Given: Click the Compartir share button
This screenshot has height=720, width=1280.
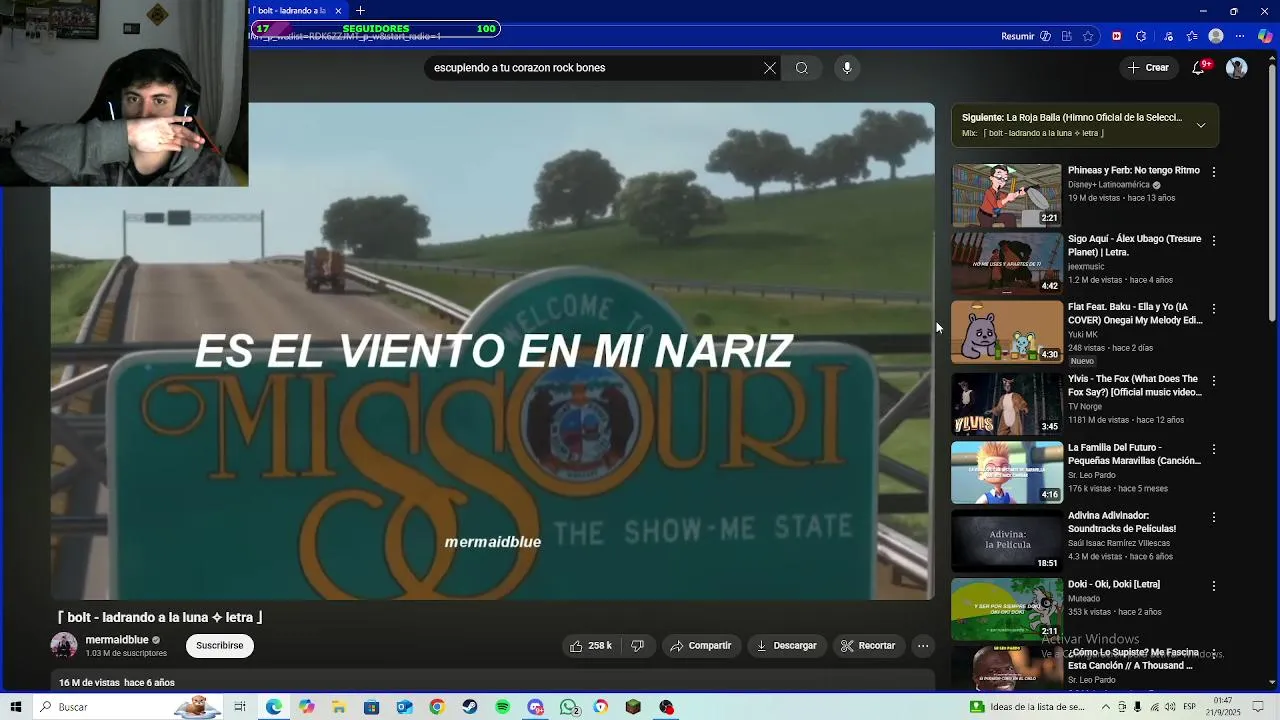Looking at the screenshot, I should (700, 646).
